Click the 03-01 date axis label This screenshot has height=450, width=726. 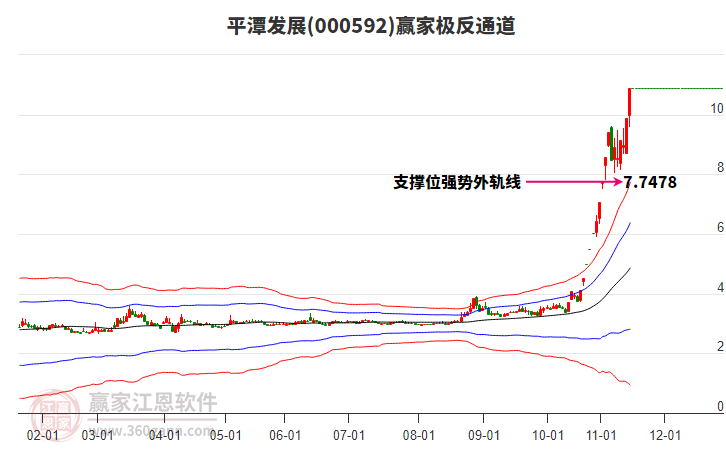[x=97, y=436]
